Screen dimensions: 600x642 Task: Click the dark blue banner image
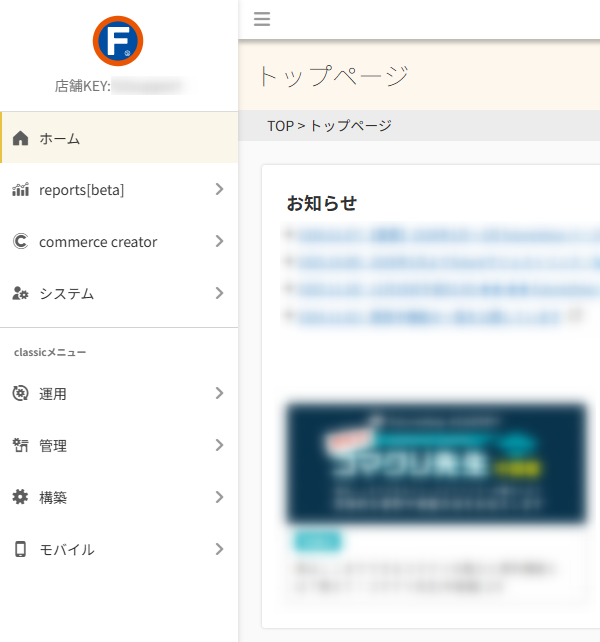[x=436, y=463]
